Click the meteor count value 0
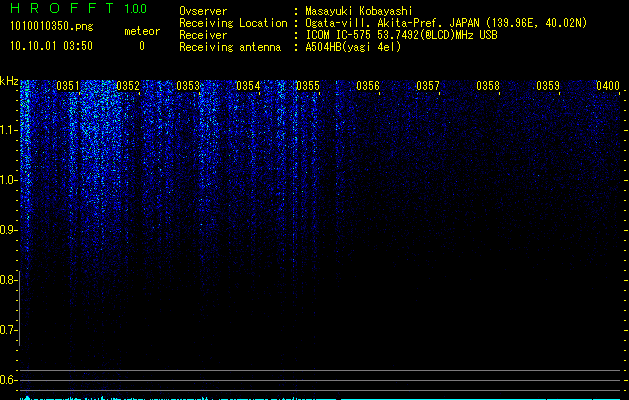 tap(142, 46)
